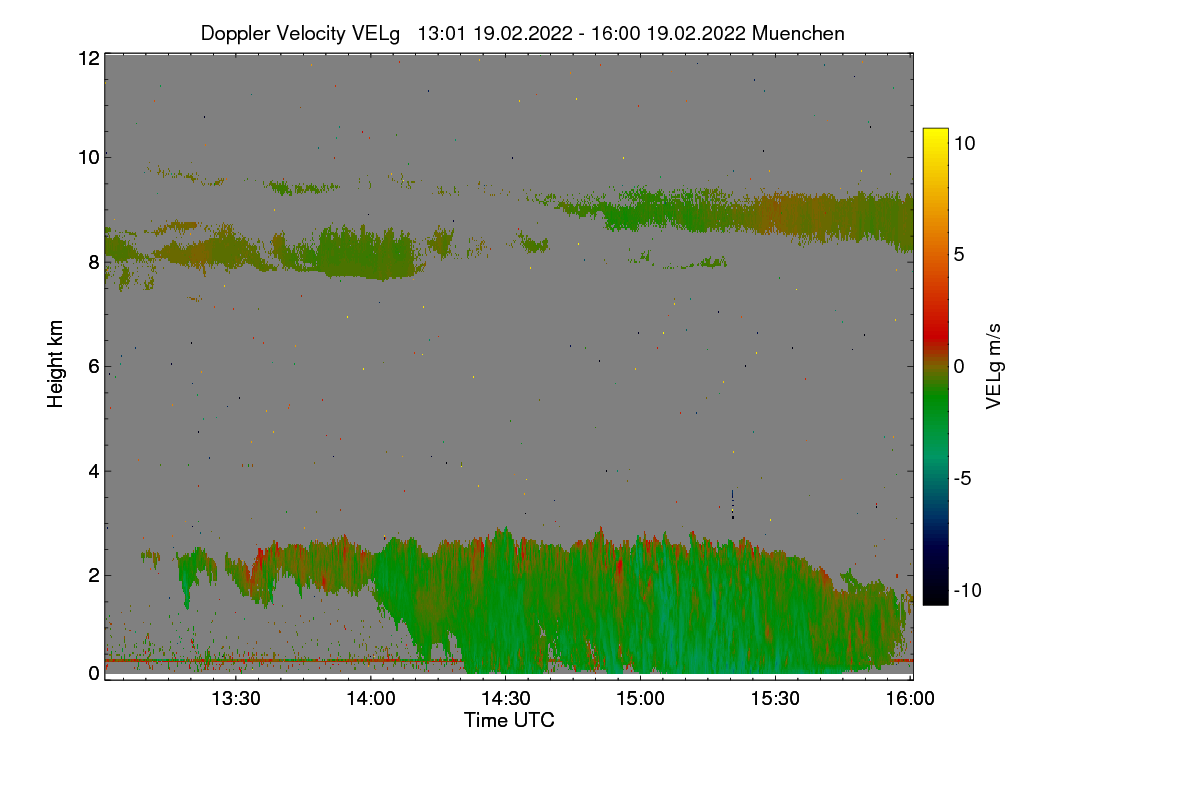
Task: Click height axis label '8'
Action: point(93,262)
